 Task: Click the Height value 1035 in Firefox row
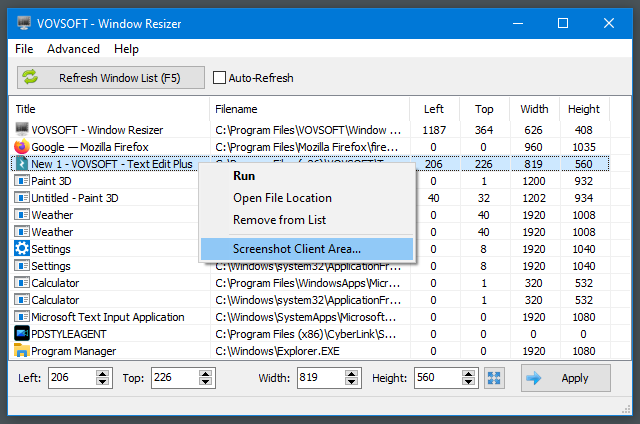pyautogui.click(x=584, y=147)
